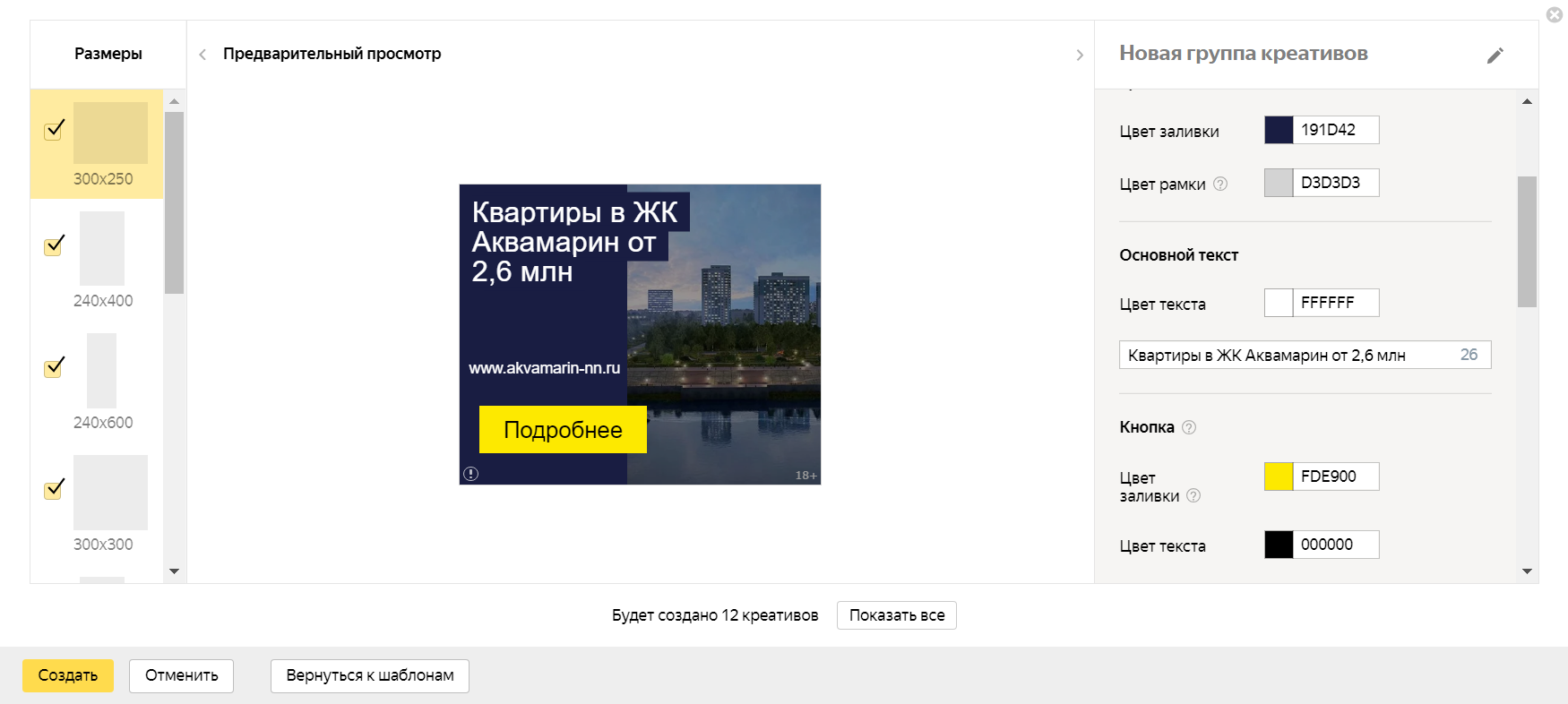Edit button fill hex field FDE900
Screen dimensions: 1568x704
tap(1336, 476)
